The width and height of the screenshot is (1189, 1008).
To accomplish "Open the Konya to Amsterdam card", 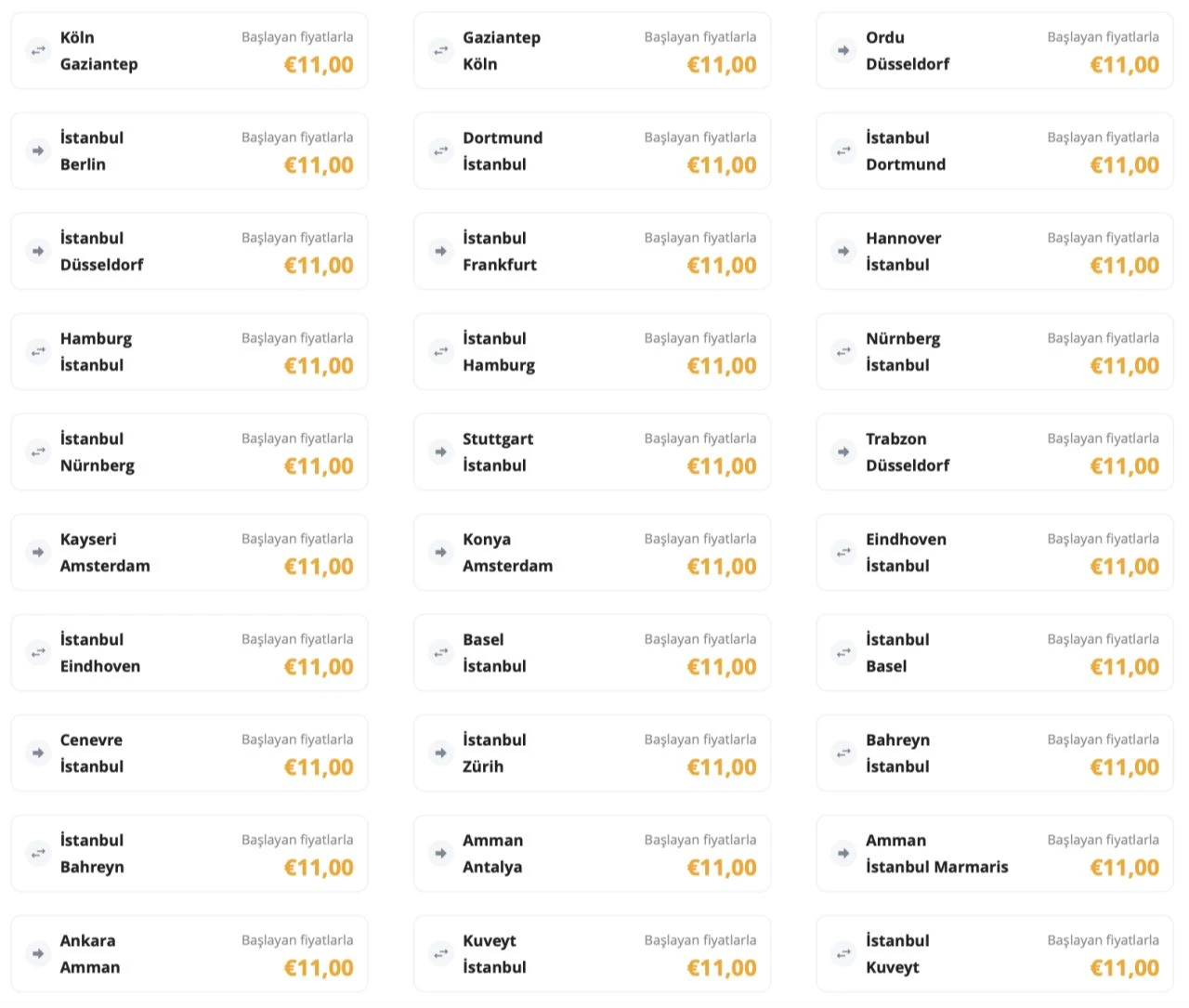I will [592, 552].
